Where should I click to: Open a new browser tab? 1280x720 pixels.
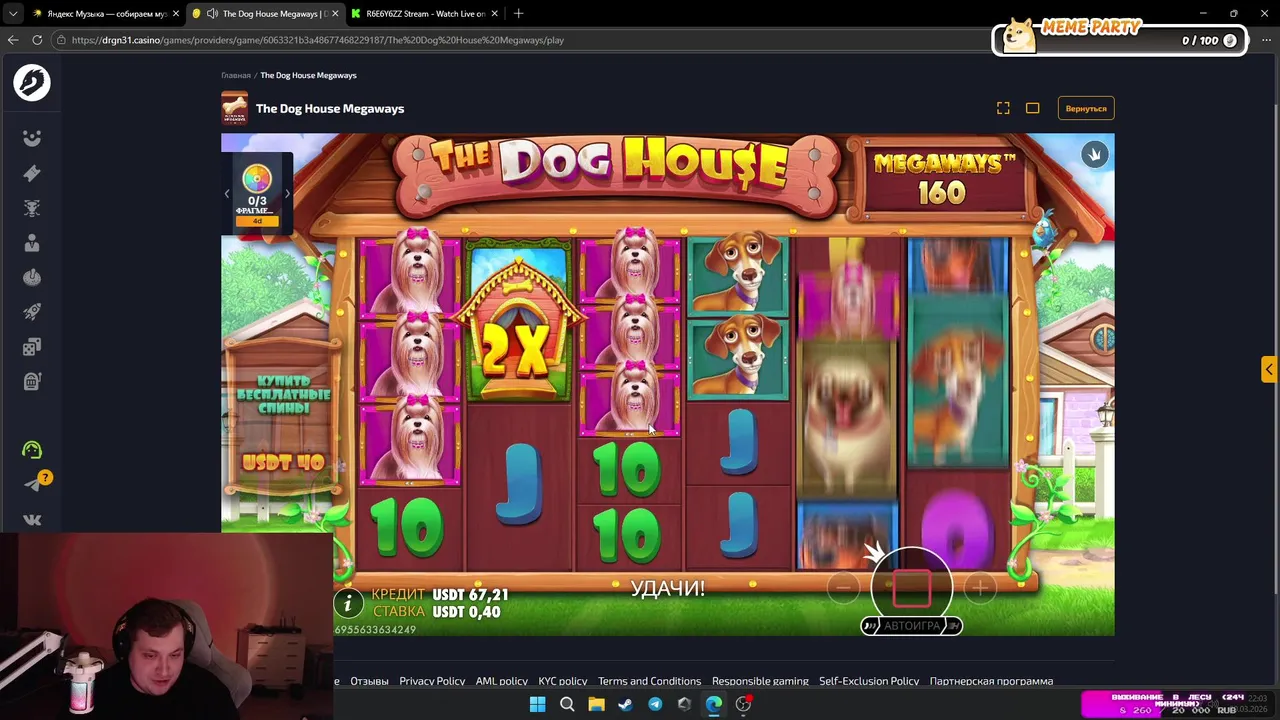(x=518, y=14)
